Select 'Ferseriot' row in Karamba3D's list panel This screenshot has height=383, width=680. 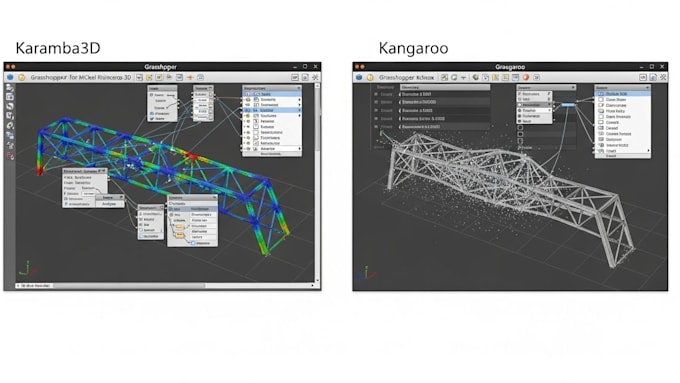click(x=272, y=121)
